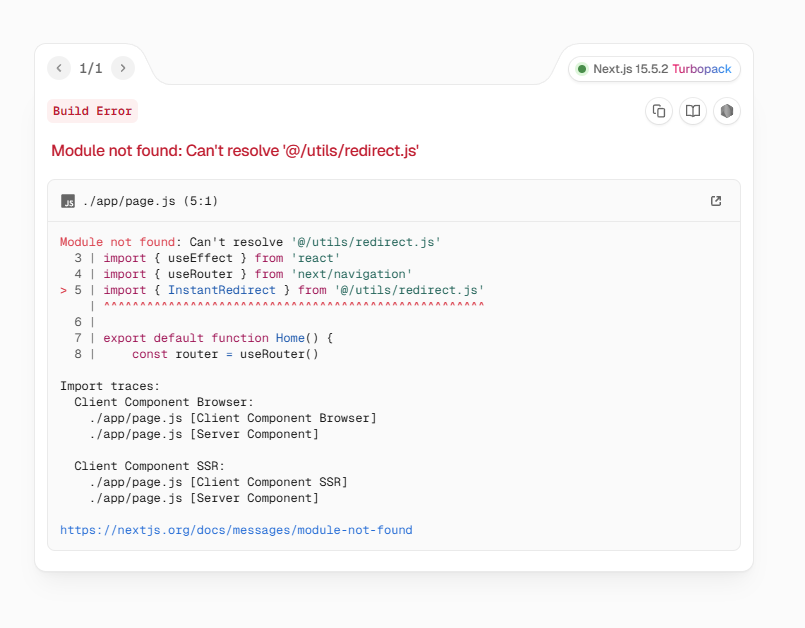Click the Turbopack label

click(702, 69)
